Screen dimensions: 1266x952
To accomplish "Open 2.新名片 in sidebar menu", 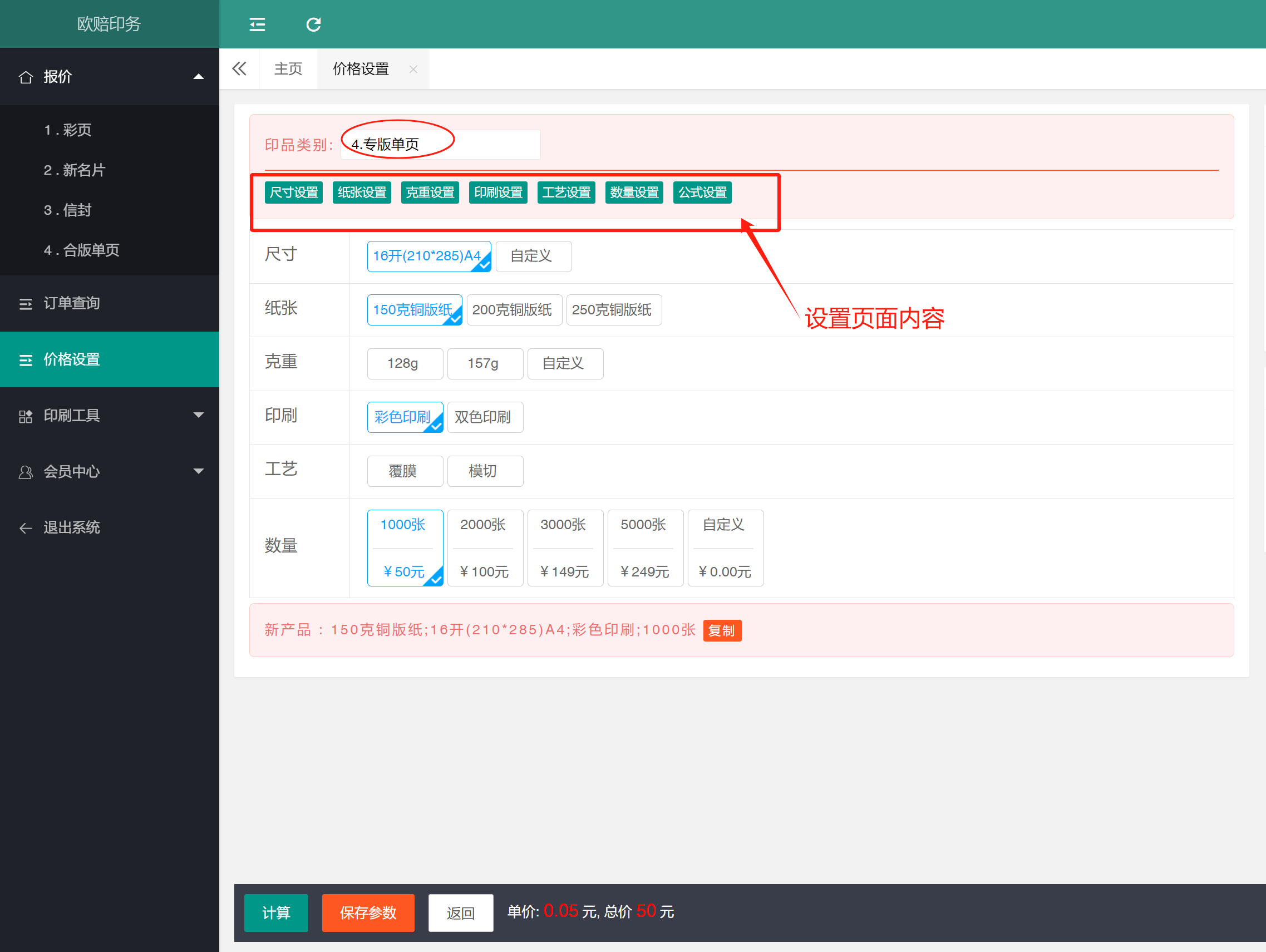I will 75,170.
